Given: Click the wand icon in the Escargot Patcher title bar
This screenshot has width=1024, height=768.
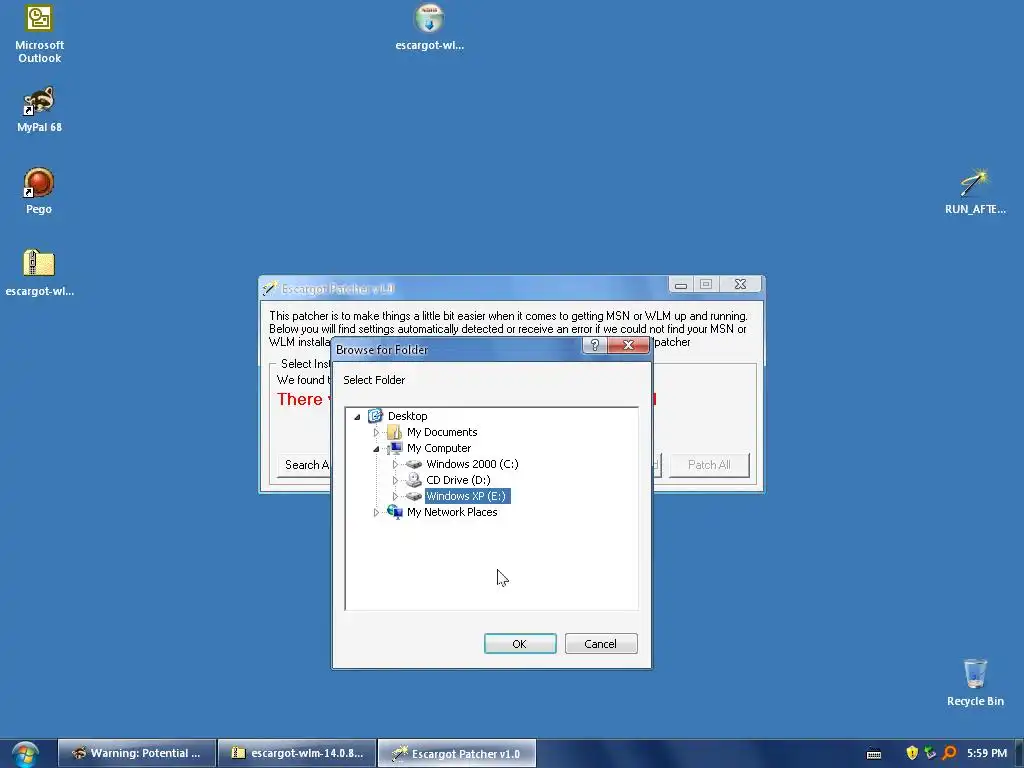Looking at the screenshot, I should coord(270,288).
